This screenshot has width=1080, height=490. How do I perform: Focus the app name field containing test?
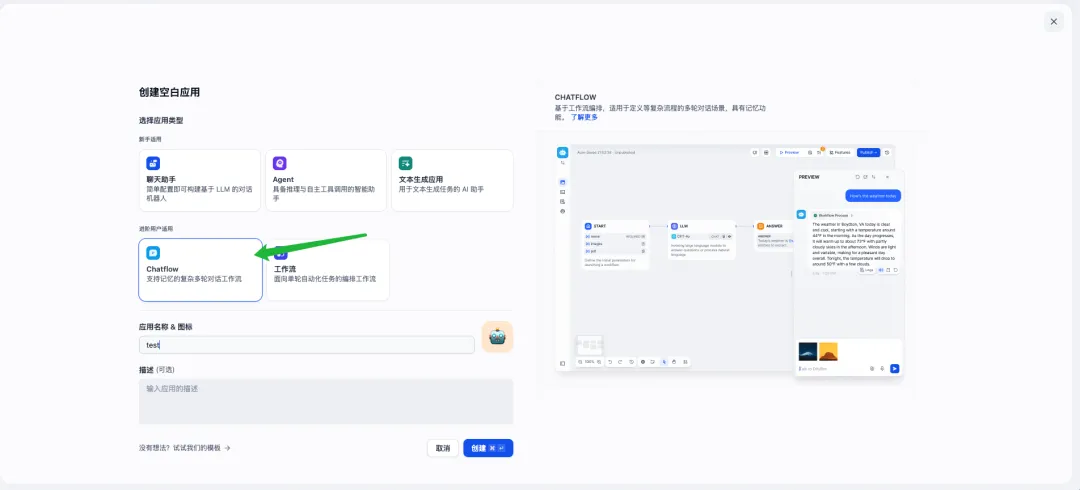point(307,345)
